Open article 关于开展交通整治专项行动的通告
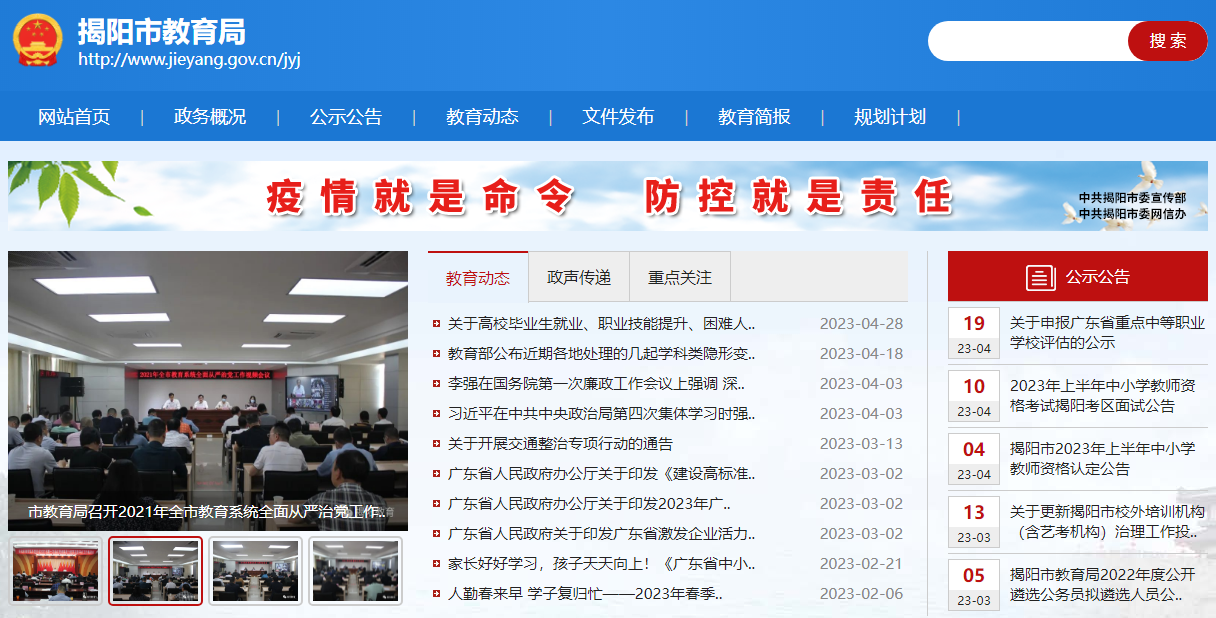This screenshot has height=618, width=1216. pyautogui.click(x=560, y=444)
